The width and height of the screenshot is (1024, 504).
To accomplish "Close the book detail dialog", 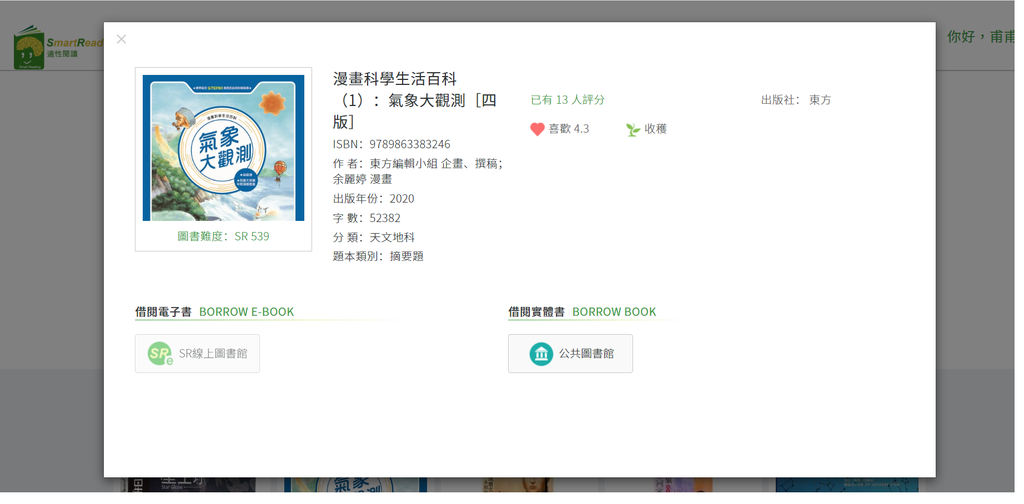I will (x=121, y=39).
